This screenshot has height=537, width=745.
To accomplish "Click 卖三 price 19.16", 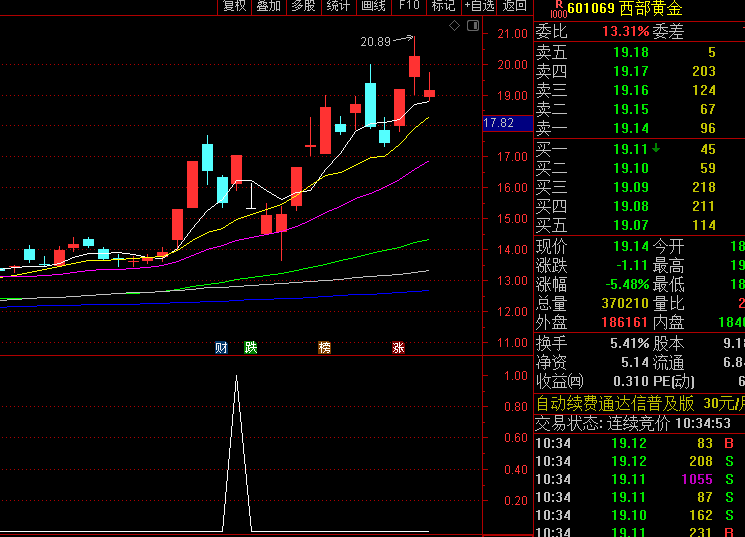I will pyautogui.click(x=631, y=90).
